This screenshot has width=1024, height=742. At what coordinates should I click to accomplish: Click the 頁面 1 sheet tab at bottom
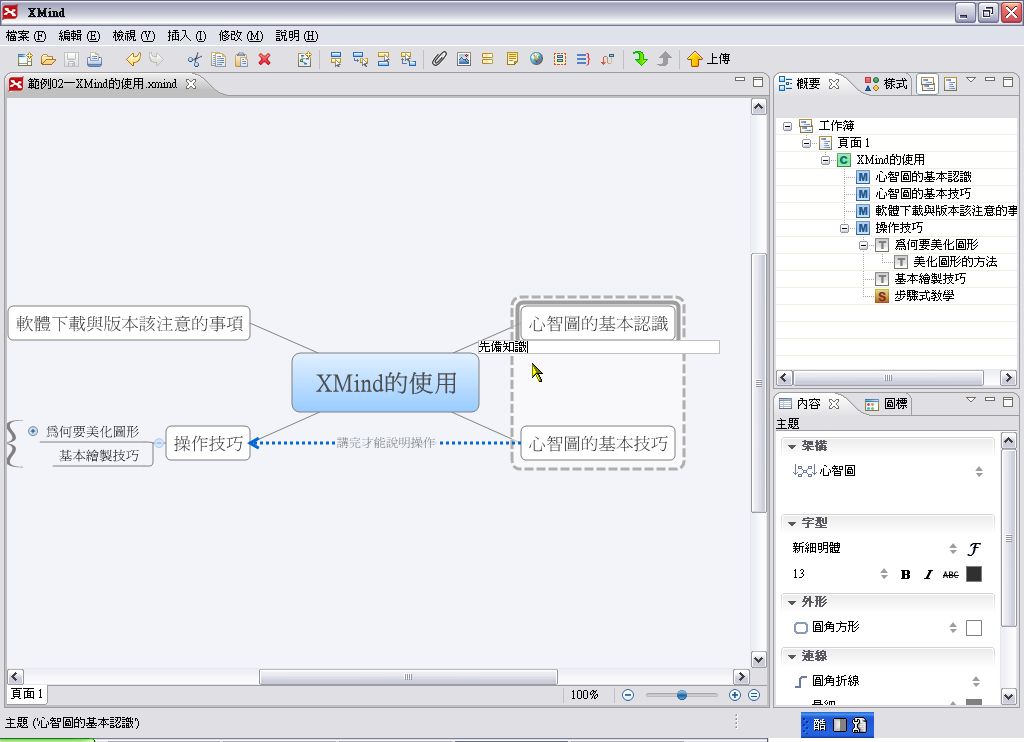click(x=27, y=694)
